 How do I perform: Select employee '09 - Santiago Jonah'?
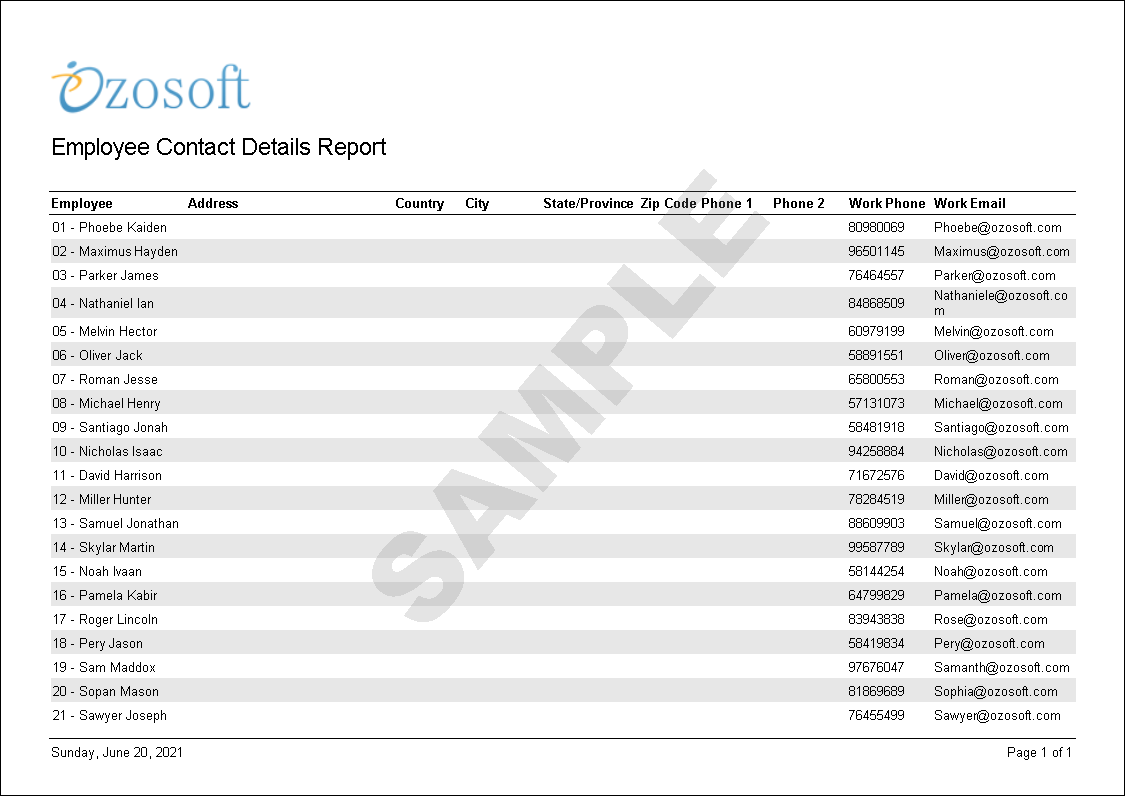(x=110, y=428)
